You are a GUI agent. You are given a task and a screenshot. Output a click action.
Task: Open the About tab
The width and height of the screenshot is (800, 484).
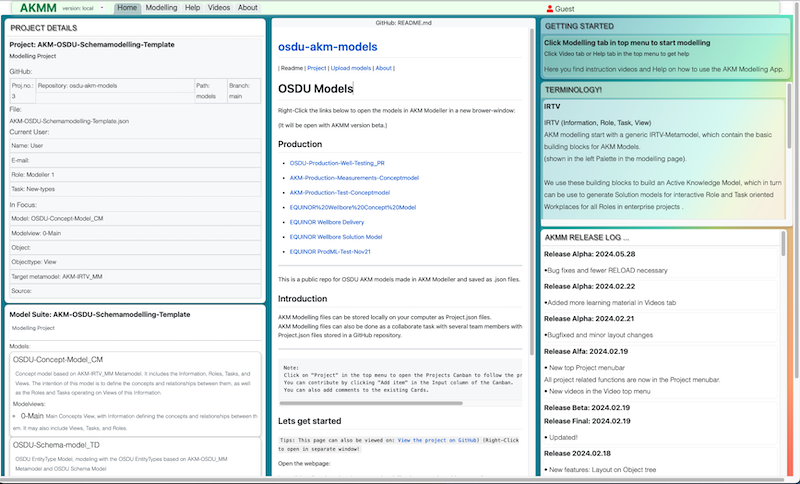pos(247,8)
